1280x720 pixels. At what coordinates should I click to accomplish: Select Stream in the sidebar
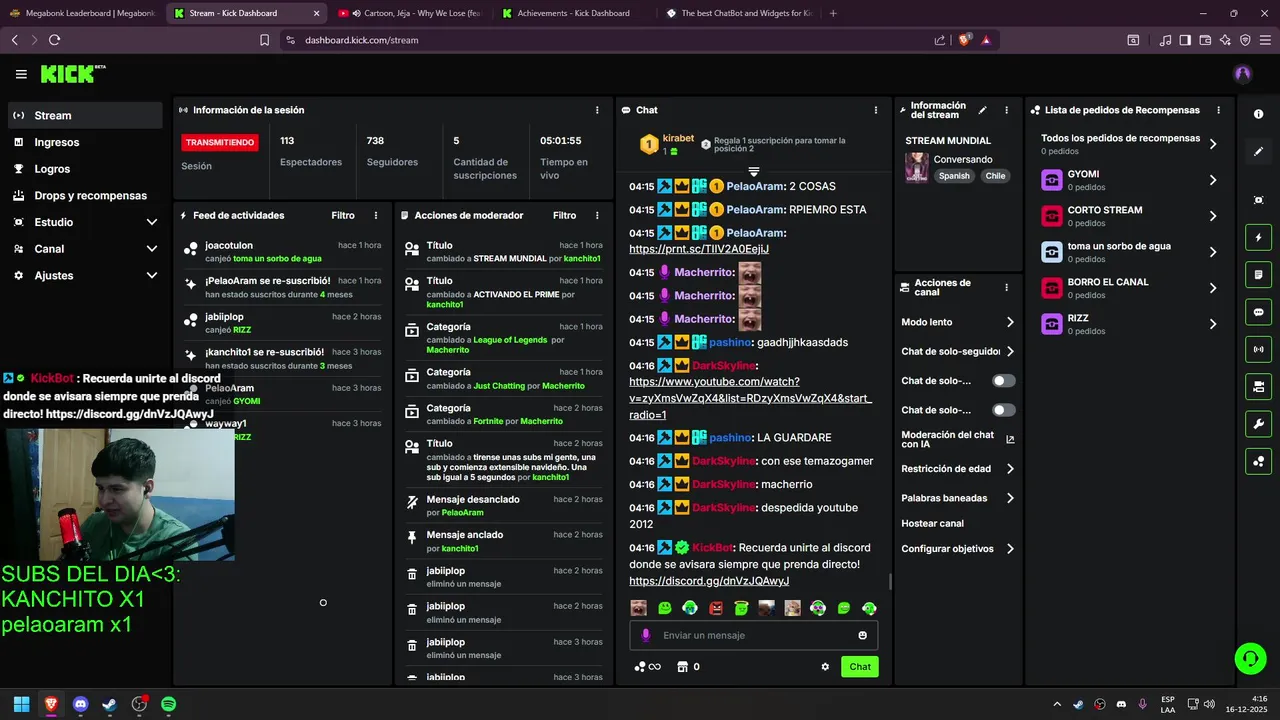tap(85, 115)
